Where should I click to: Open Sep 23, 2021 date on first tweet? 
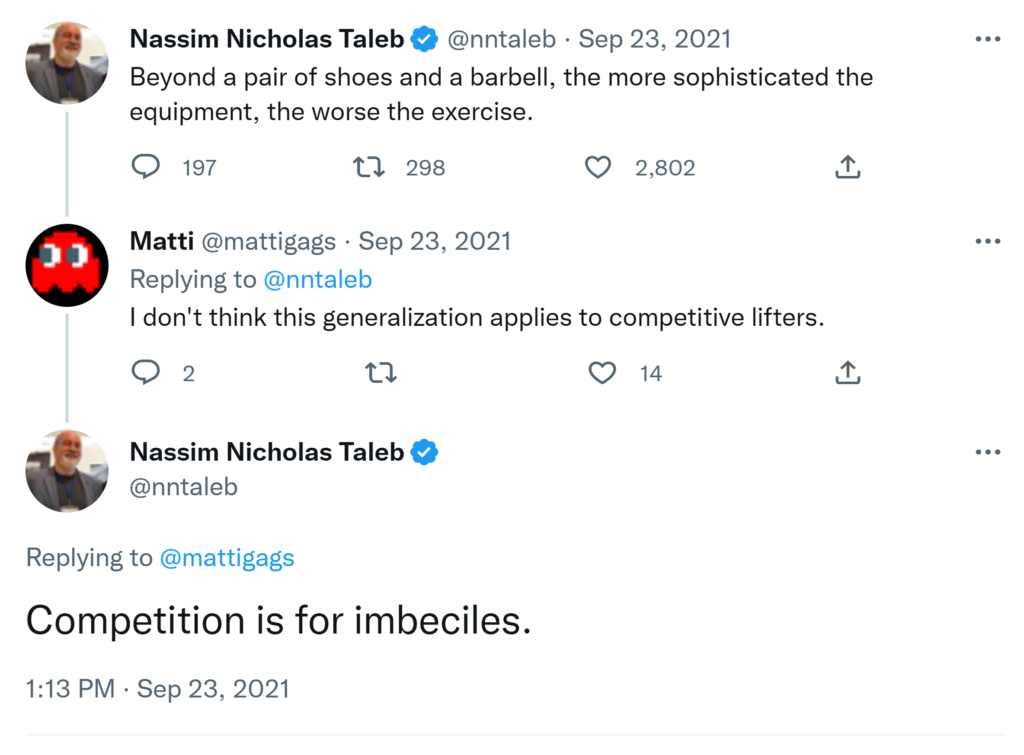coord(654,39)
